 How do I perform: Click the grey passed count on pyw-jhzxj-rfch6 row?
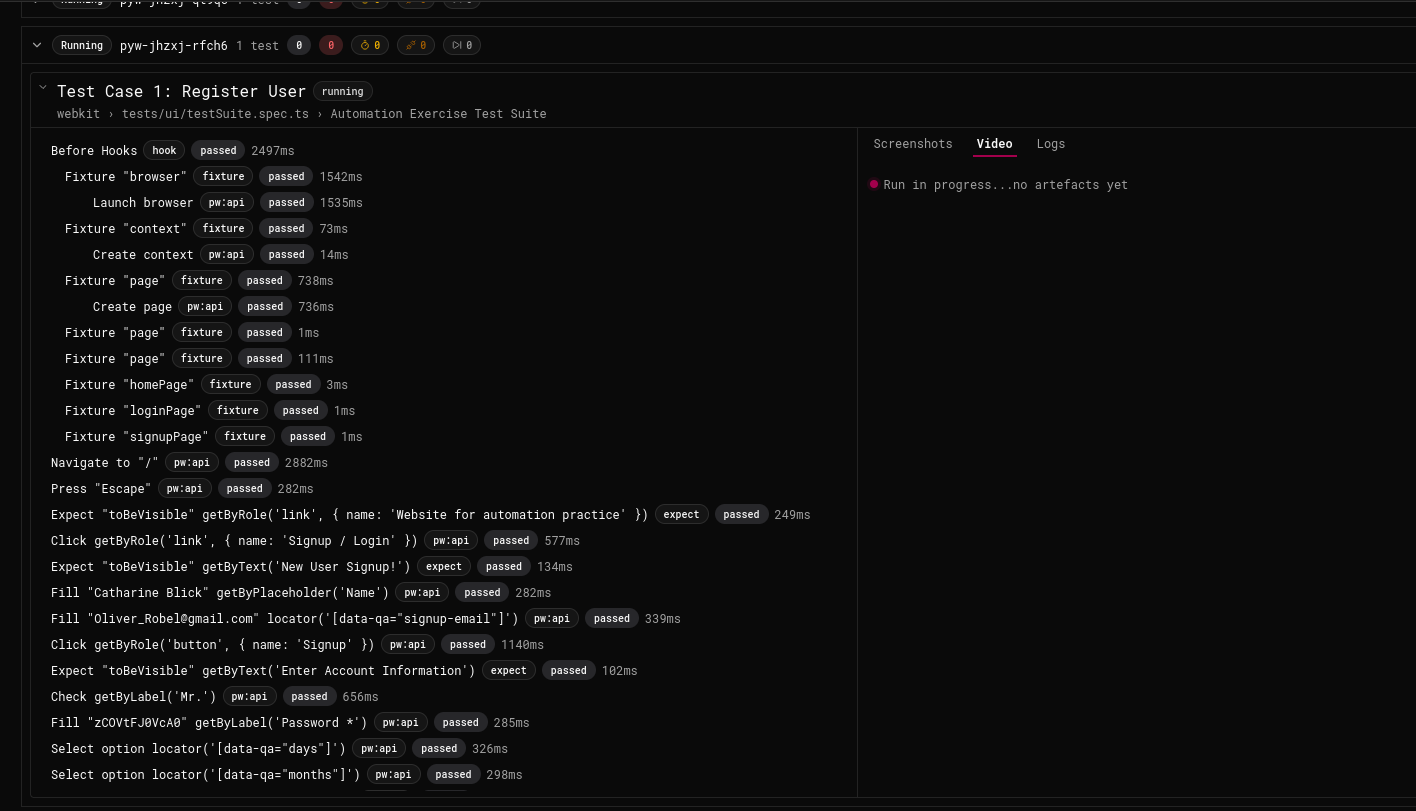(299, 45)
